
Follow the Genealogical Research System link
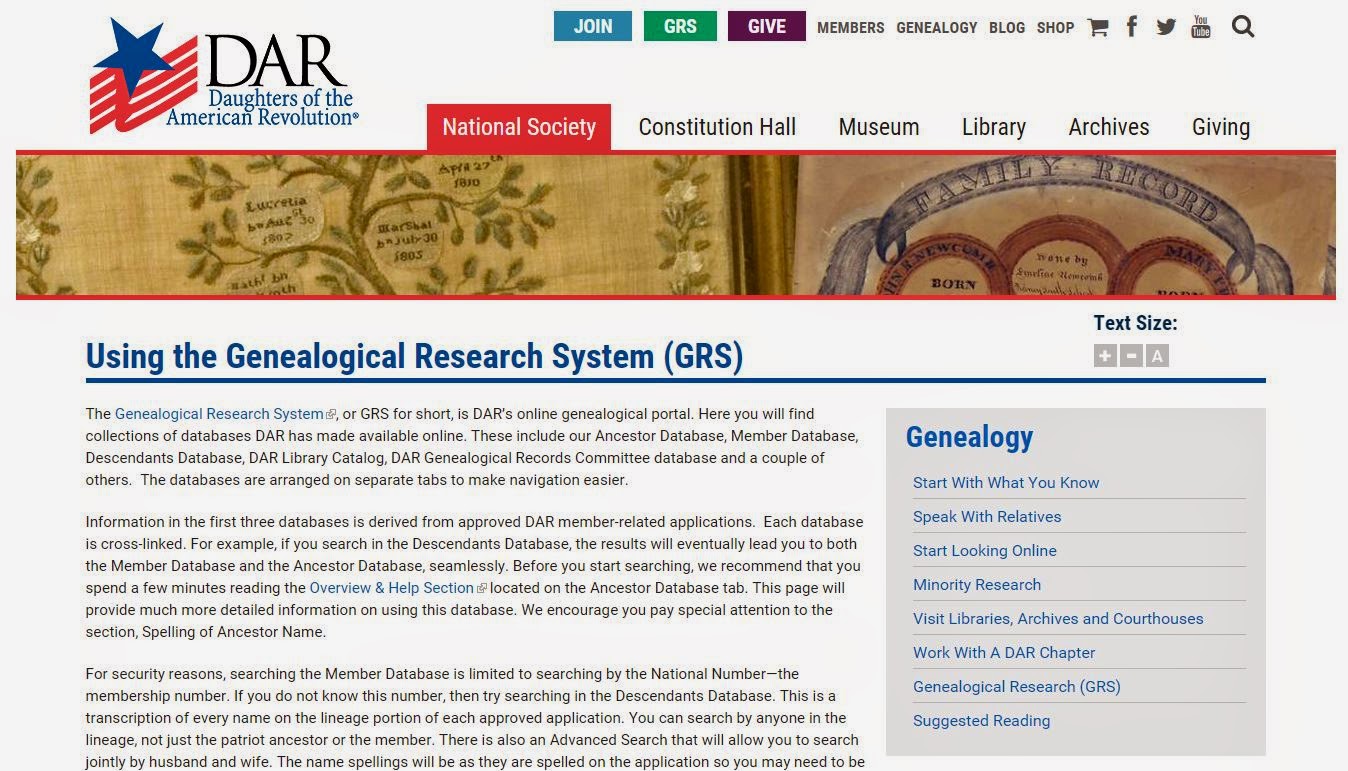tap(220, 414)
